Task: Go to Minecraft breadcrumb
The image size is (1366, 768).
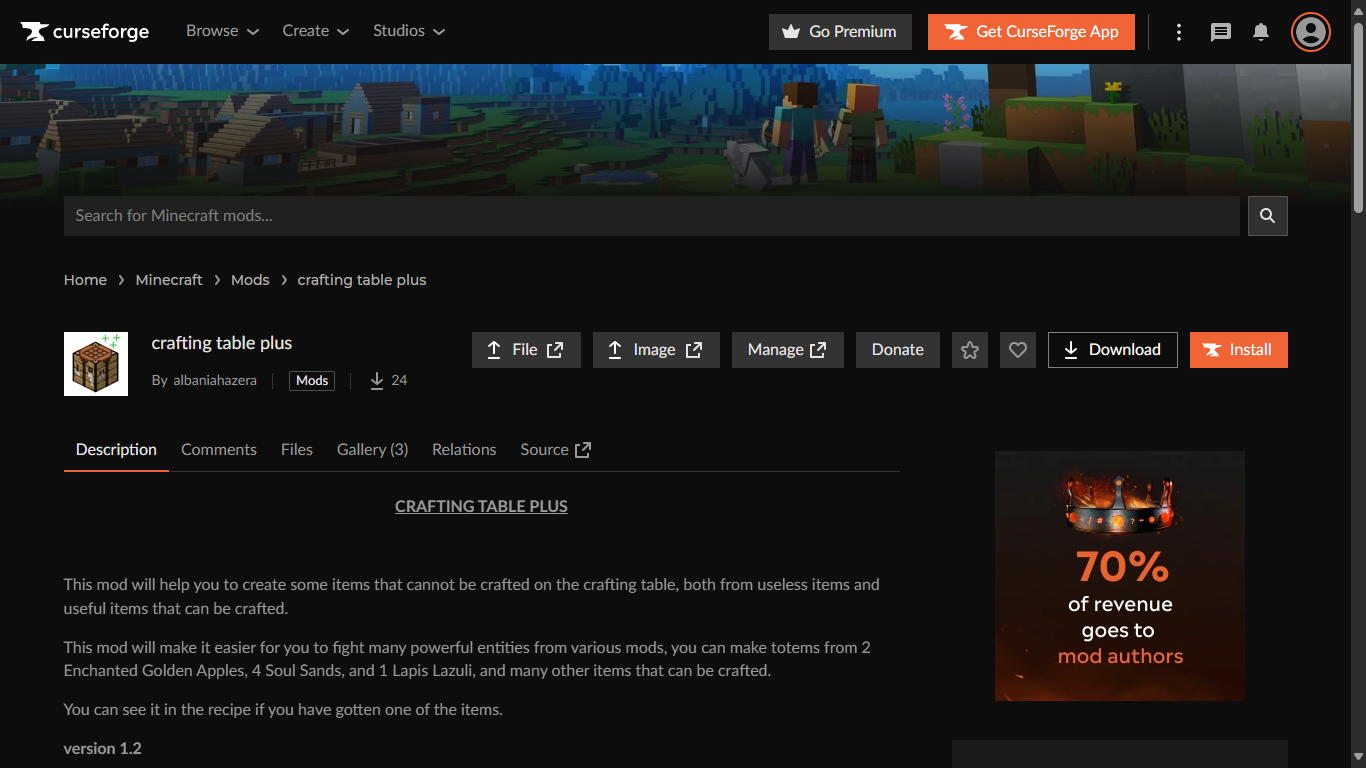Action: click(x=169, y=280)
